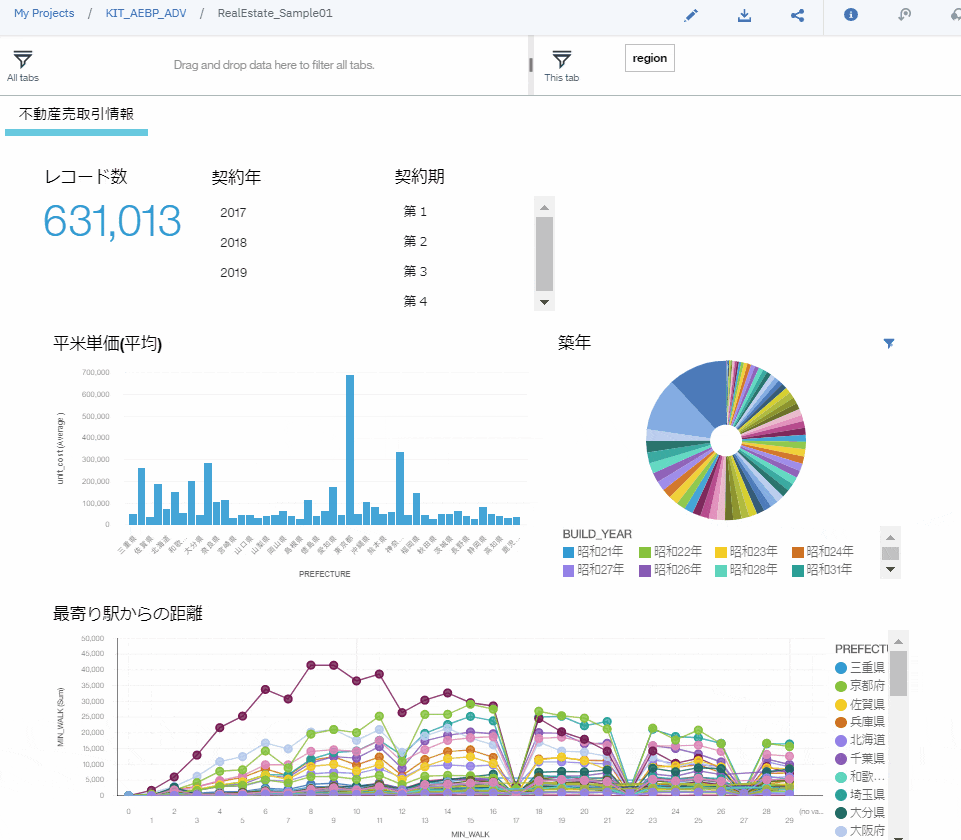Select 第 2 in 契約期 list
This screenshot has height=840, width=961.
[415, 241]
